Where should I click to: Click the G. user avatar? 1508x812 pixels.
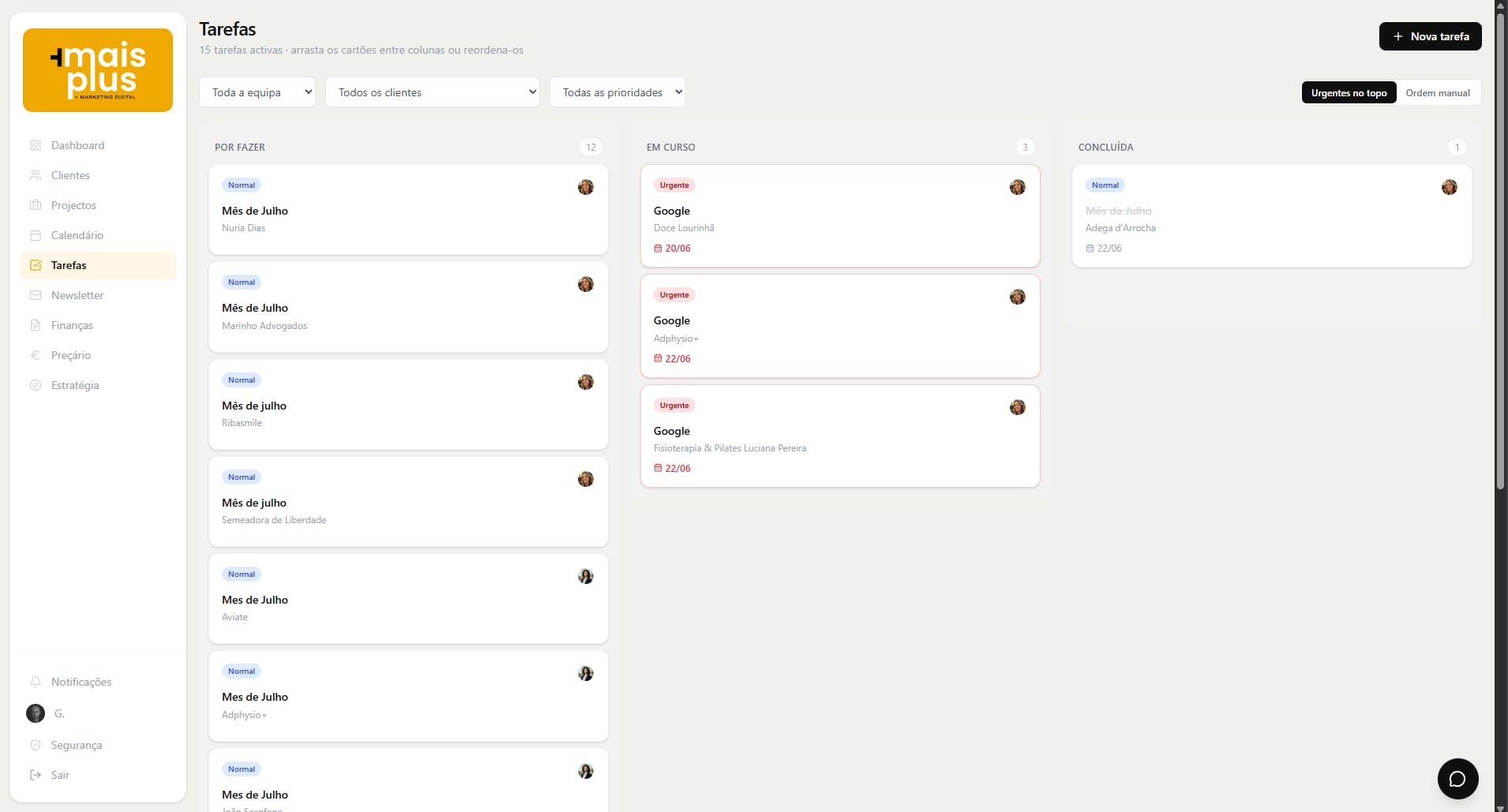36,713
